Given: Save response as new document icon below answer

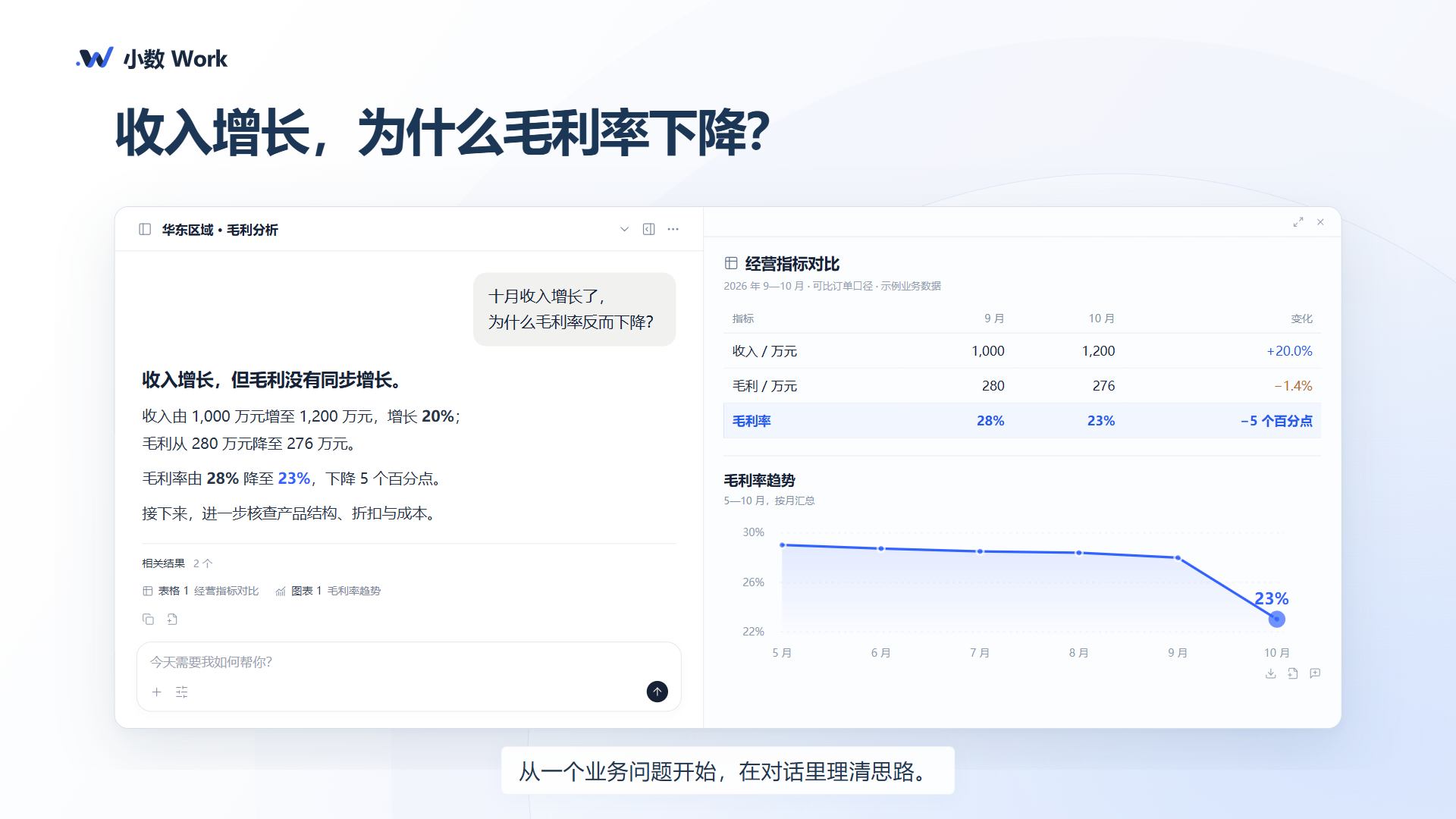Looking at the screenshot, I should pos(172,619).
